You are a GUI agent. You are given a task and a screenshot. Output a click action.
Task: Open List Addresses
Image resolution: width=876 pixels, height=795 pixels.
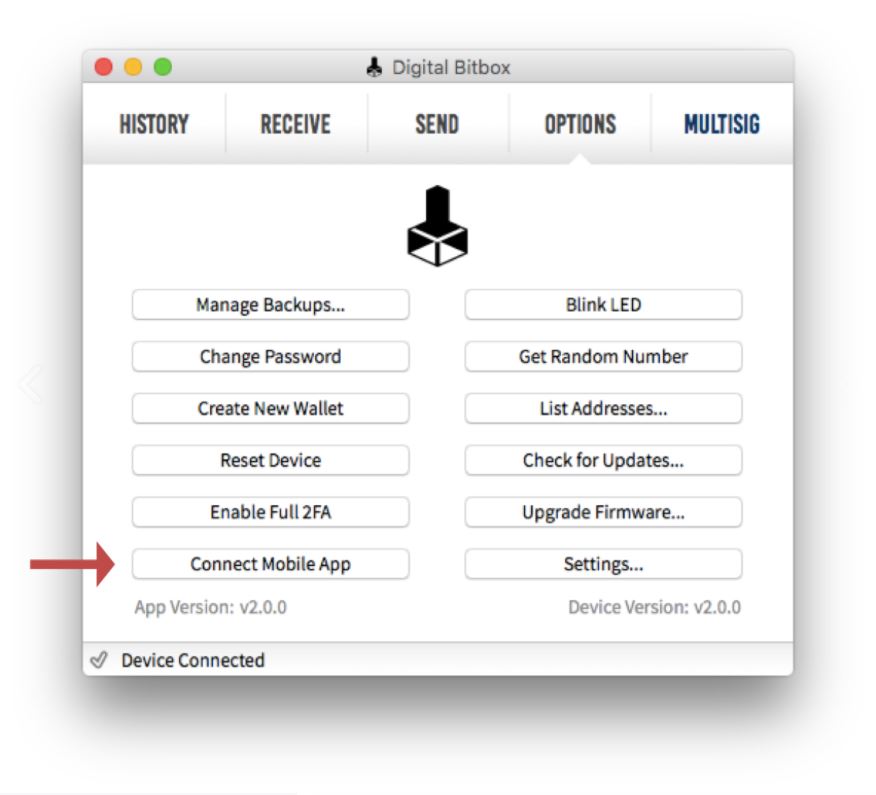[x=603, y=408]
